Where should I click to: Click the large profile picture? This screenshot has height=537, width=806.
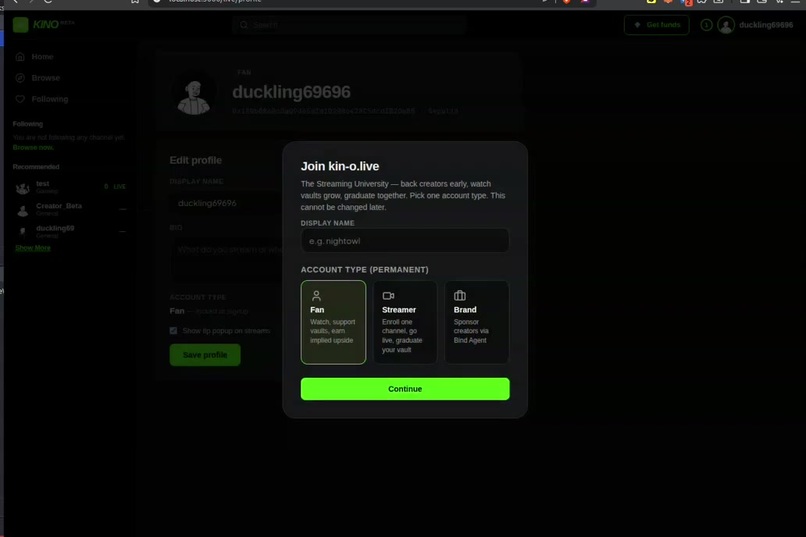tap(194, 96)
